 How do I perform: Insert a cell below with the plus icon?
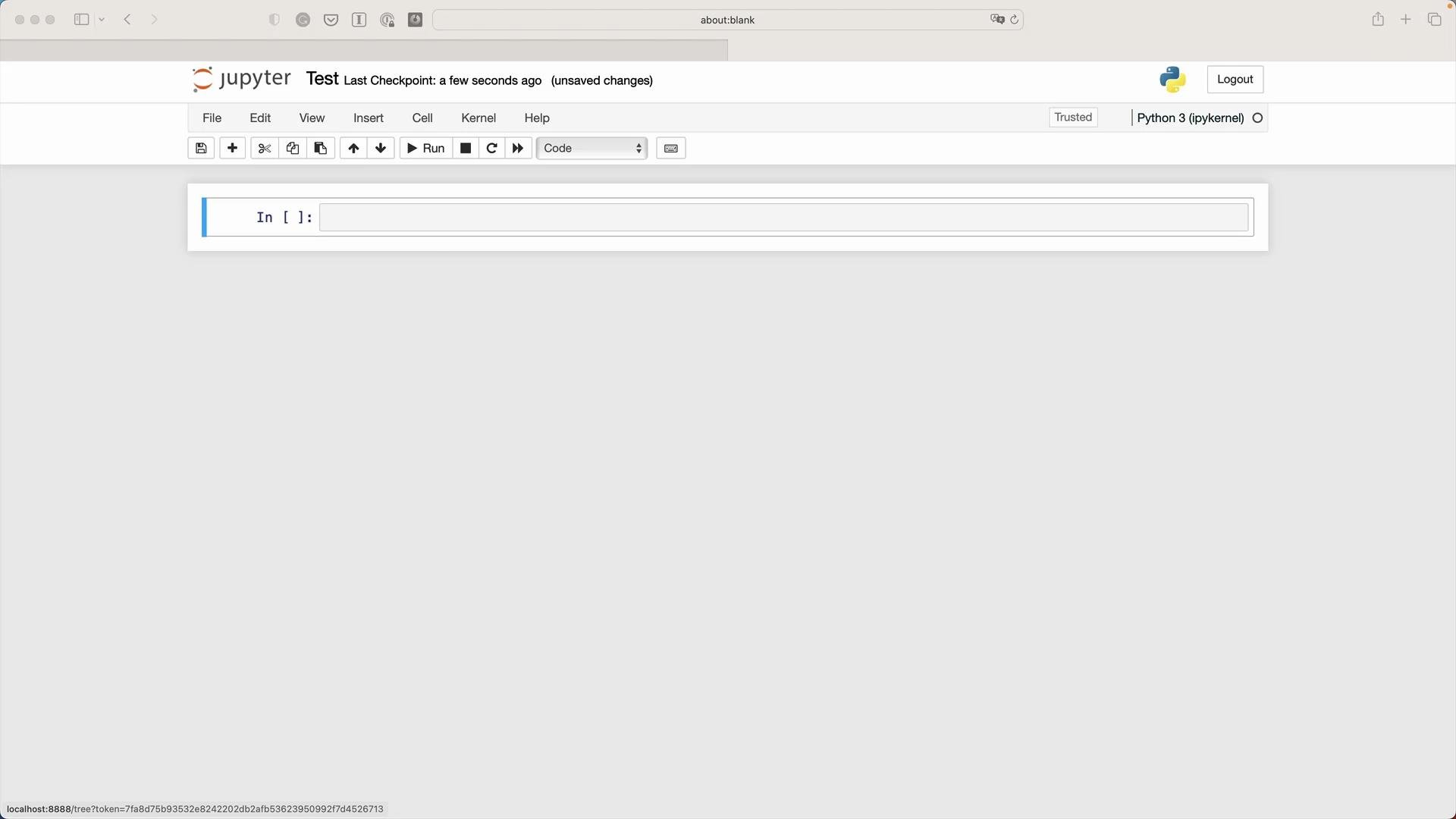233,148
